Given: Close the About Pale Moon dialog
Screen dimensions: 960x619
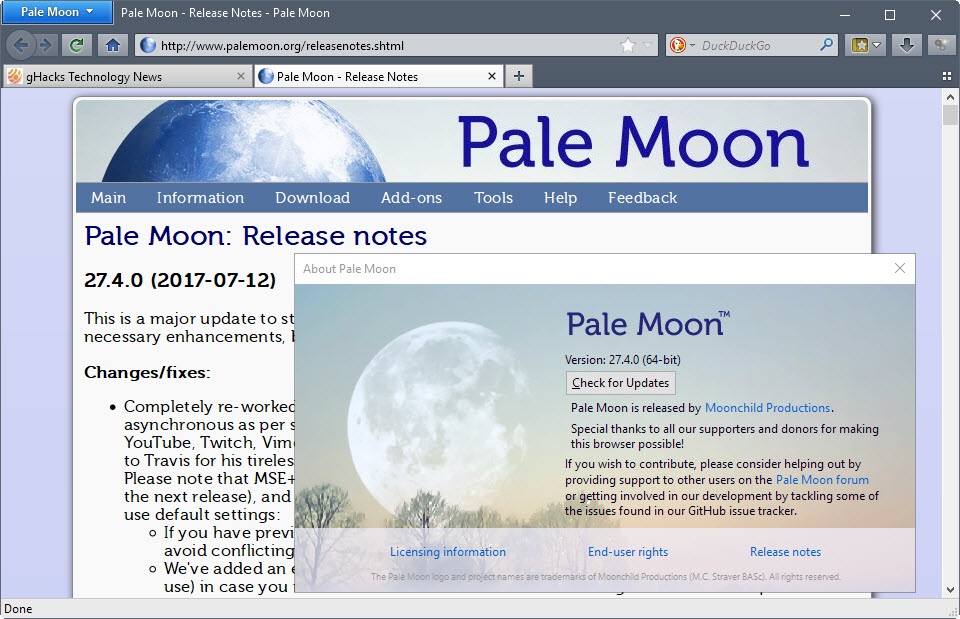Looking at the screenshot, I should coord(899,268).
